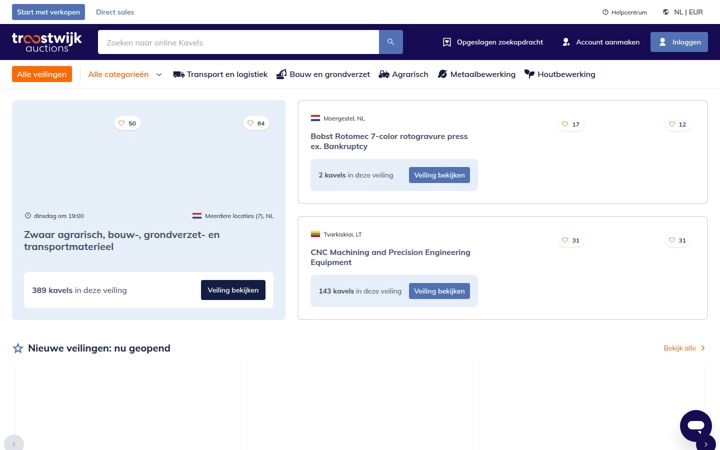
Task: Click the truck icon for Transport en logistiek
Action: (179, 74)
